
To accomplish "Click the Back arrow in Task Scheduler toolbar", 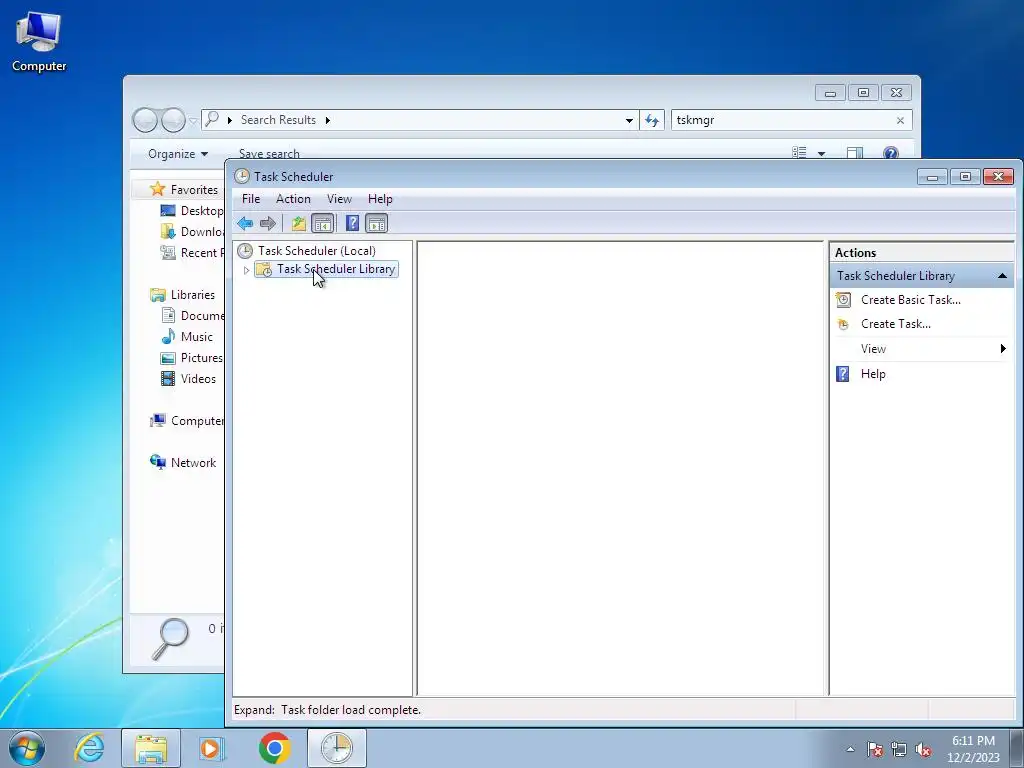I will 245,223.
